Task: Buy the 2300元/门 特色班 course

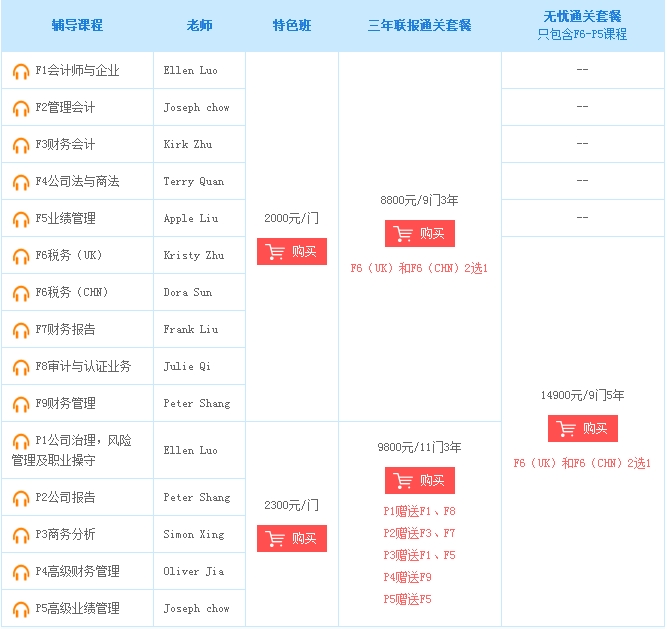Action: coord(292,539)
